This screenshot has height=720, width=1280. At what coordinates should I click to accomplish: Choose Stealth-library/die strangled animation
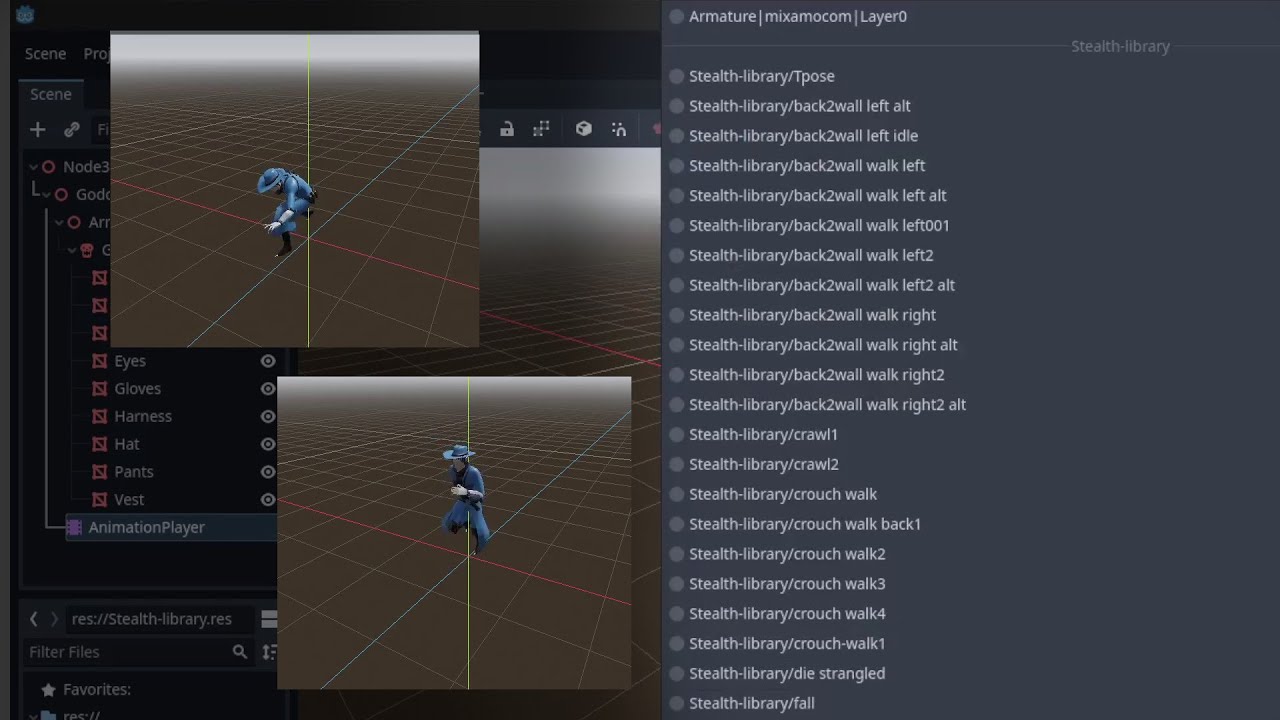[x=786, y=673]
